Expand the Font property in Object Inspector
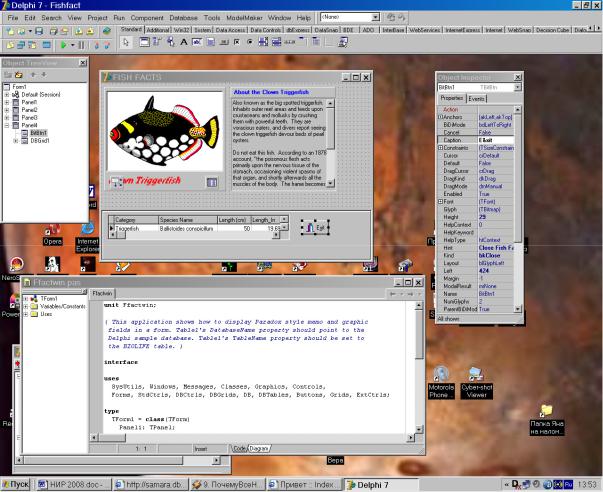The width and height of the screenshot is (603, 492). pos(440,202)
